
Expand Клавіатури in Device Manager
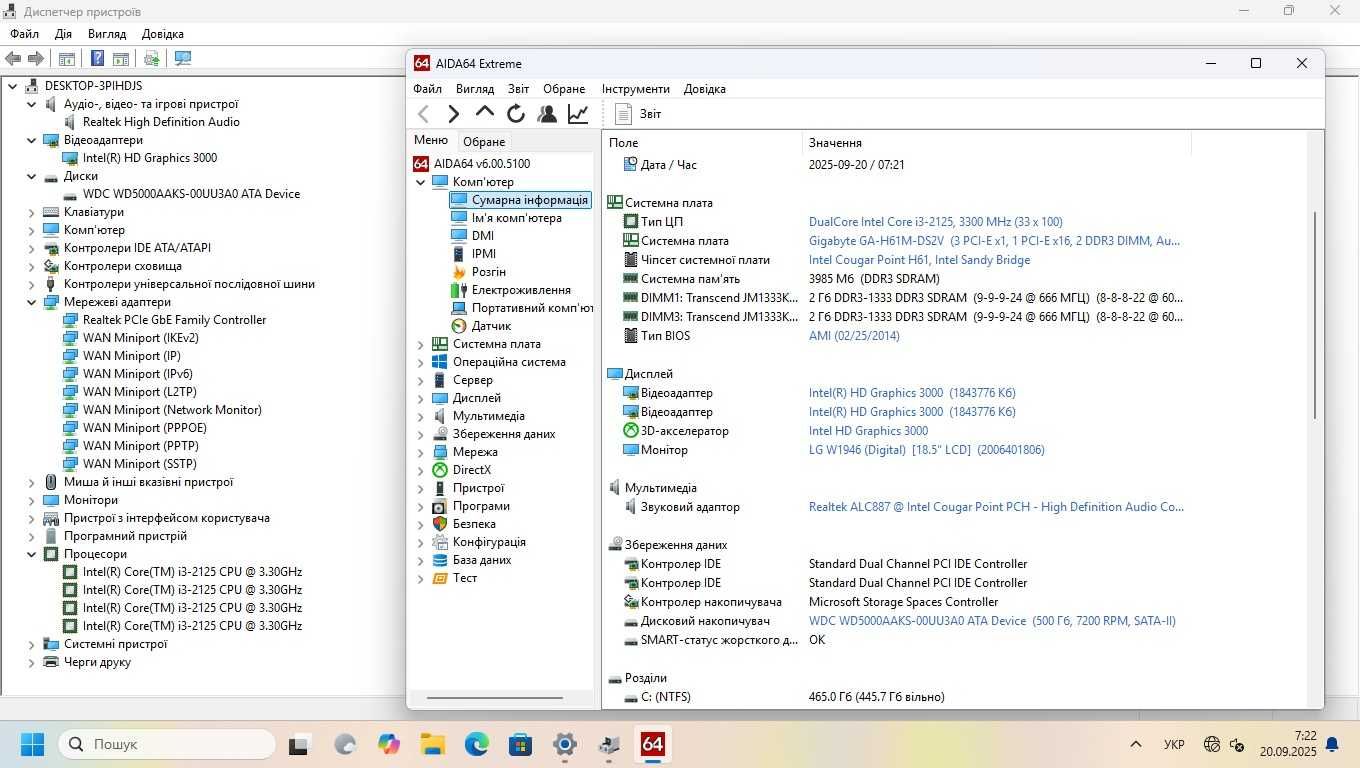(31, 212)
